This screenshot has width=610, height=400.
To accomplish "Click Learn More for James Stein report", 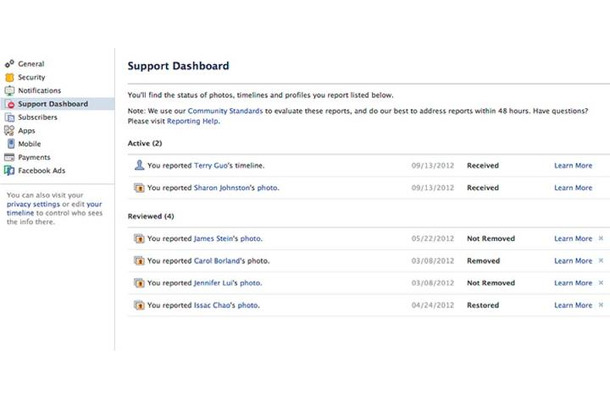I will pos(573,239).
